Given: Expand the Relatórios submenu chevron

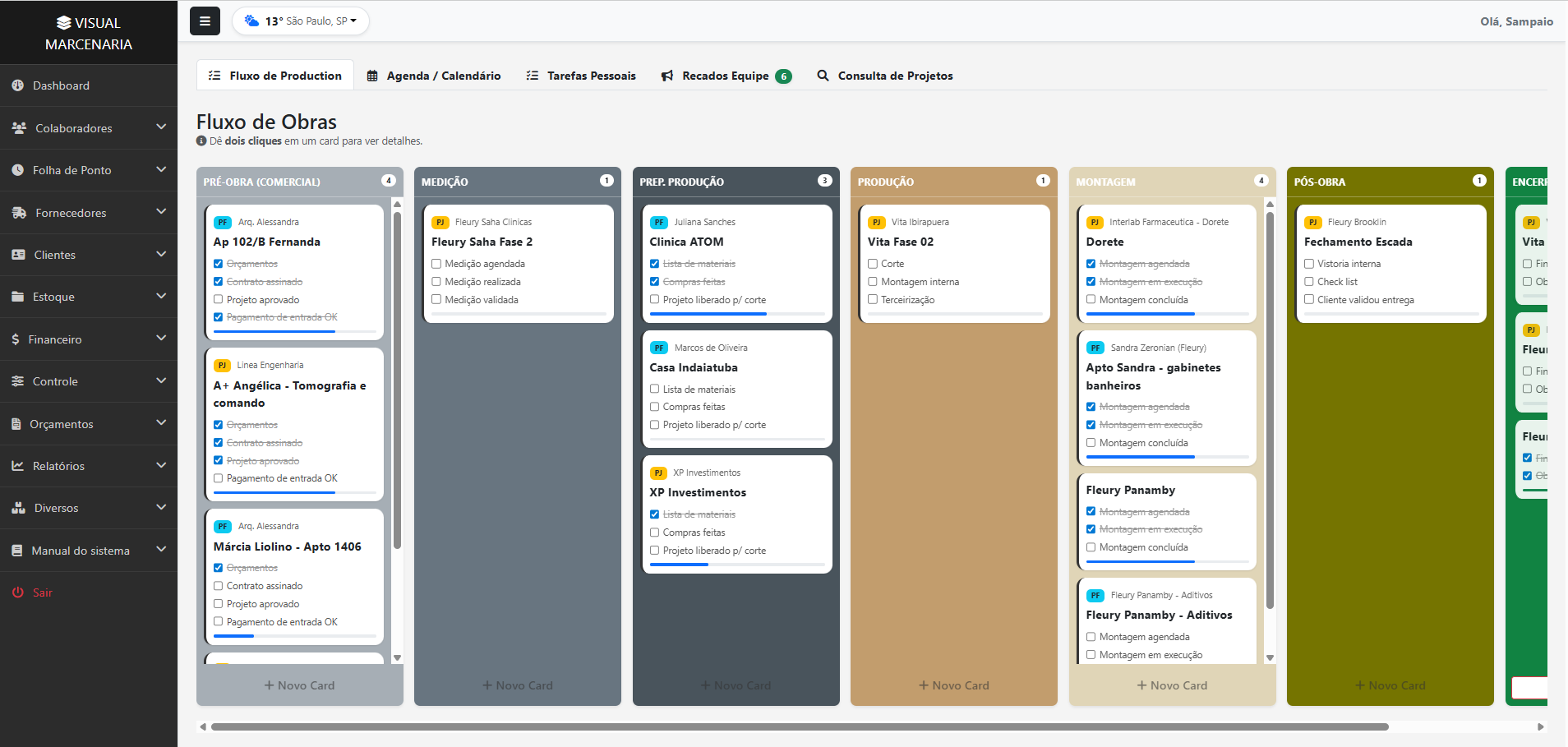Looking at the screenshot, I should tap(161, 465).
